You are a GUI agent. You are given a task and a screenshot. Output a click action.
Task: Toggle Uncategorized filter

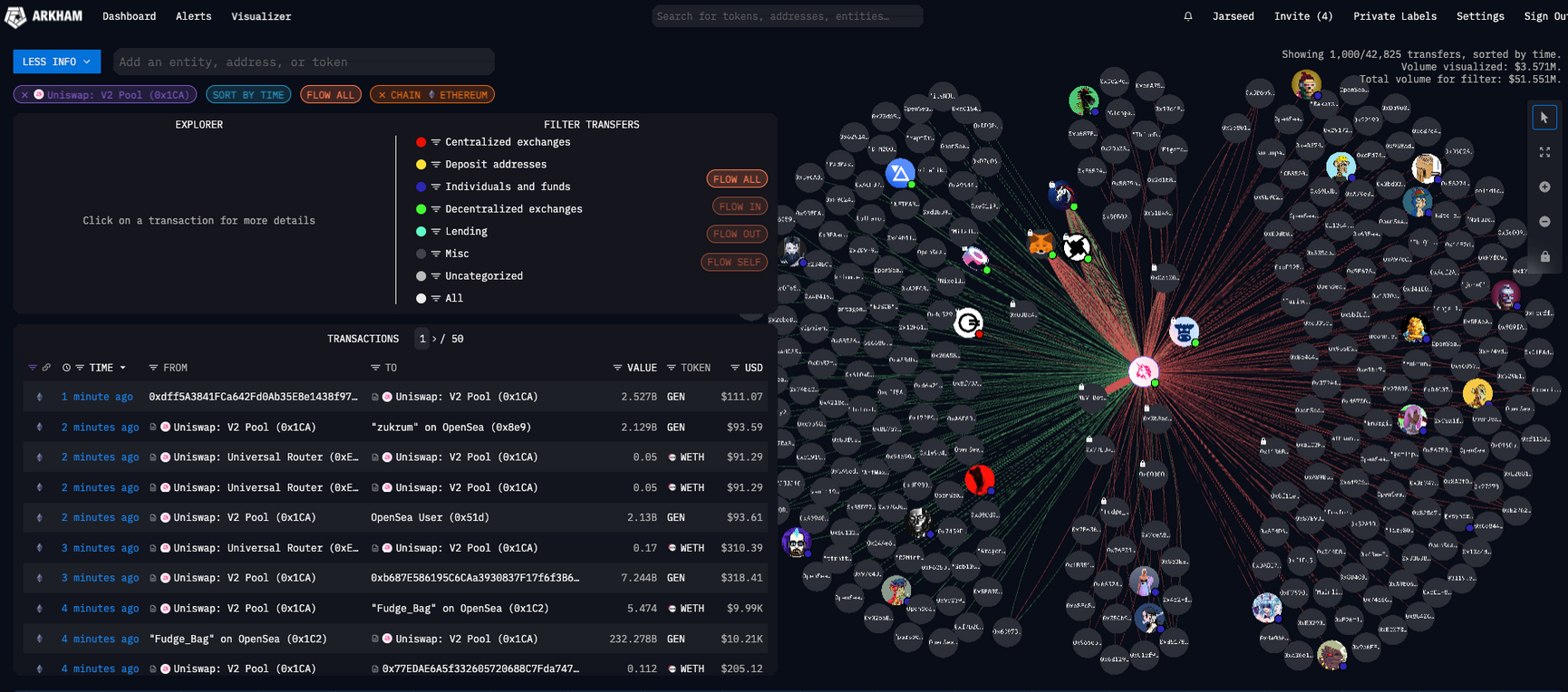pos(469,276)
